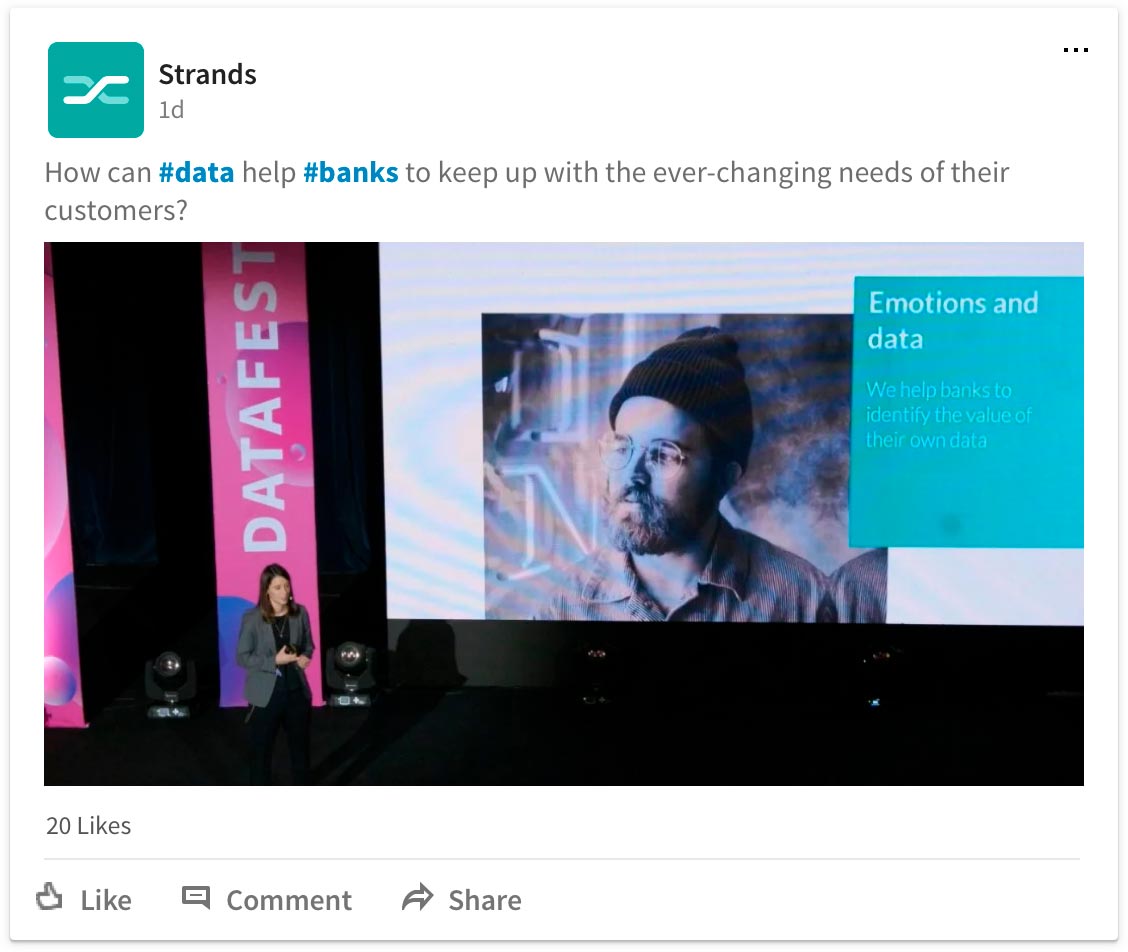
Task: Click the share arrow icon
Action: point(417,897)
